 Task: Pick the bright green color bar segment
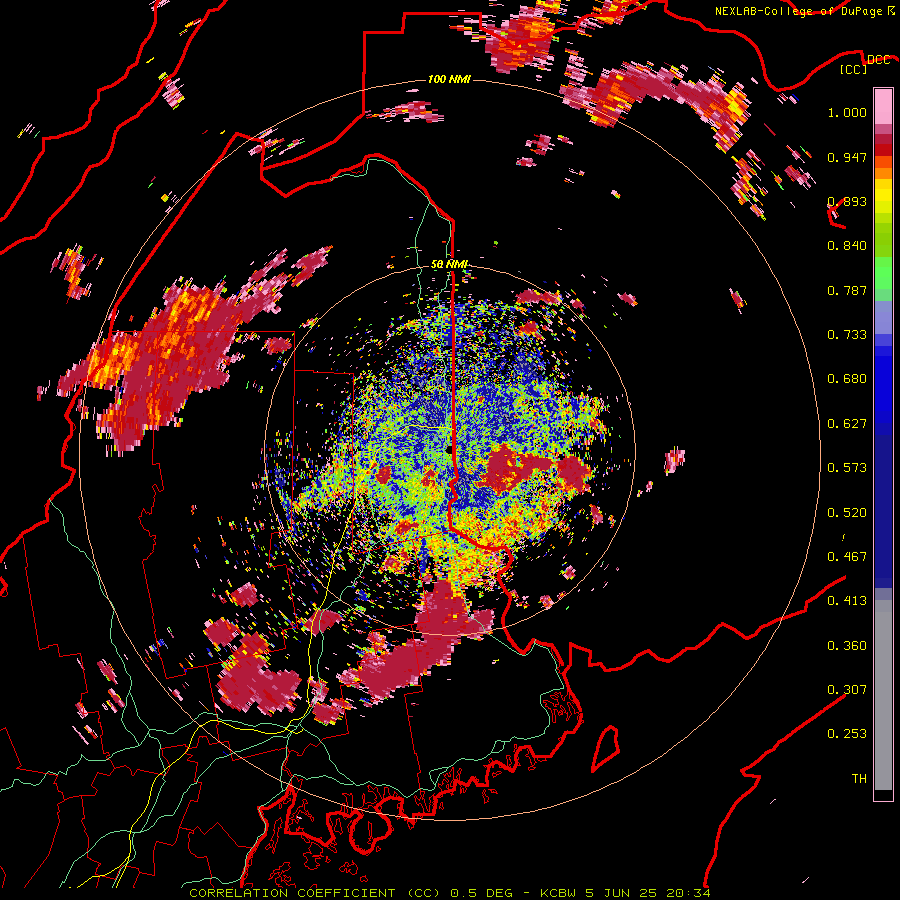pyautogui.click(x=883, y=273)
